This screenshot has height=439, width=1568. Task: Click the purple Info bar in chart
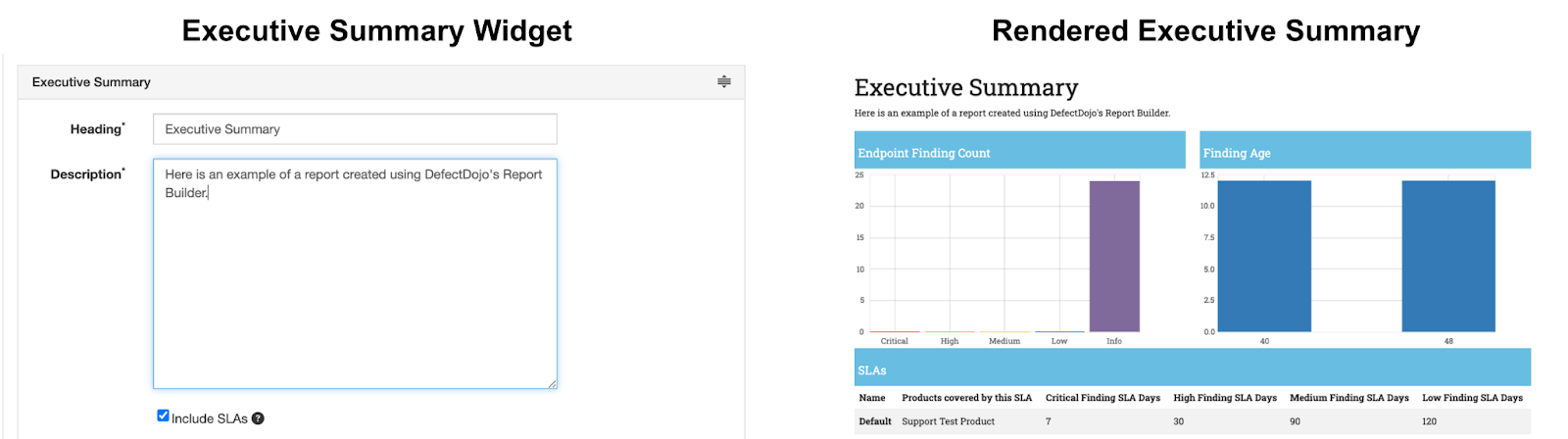1114,257
